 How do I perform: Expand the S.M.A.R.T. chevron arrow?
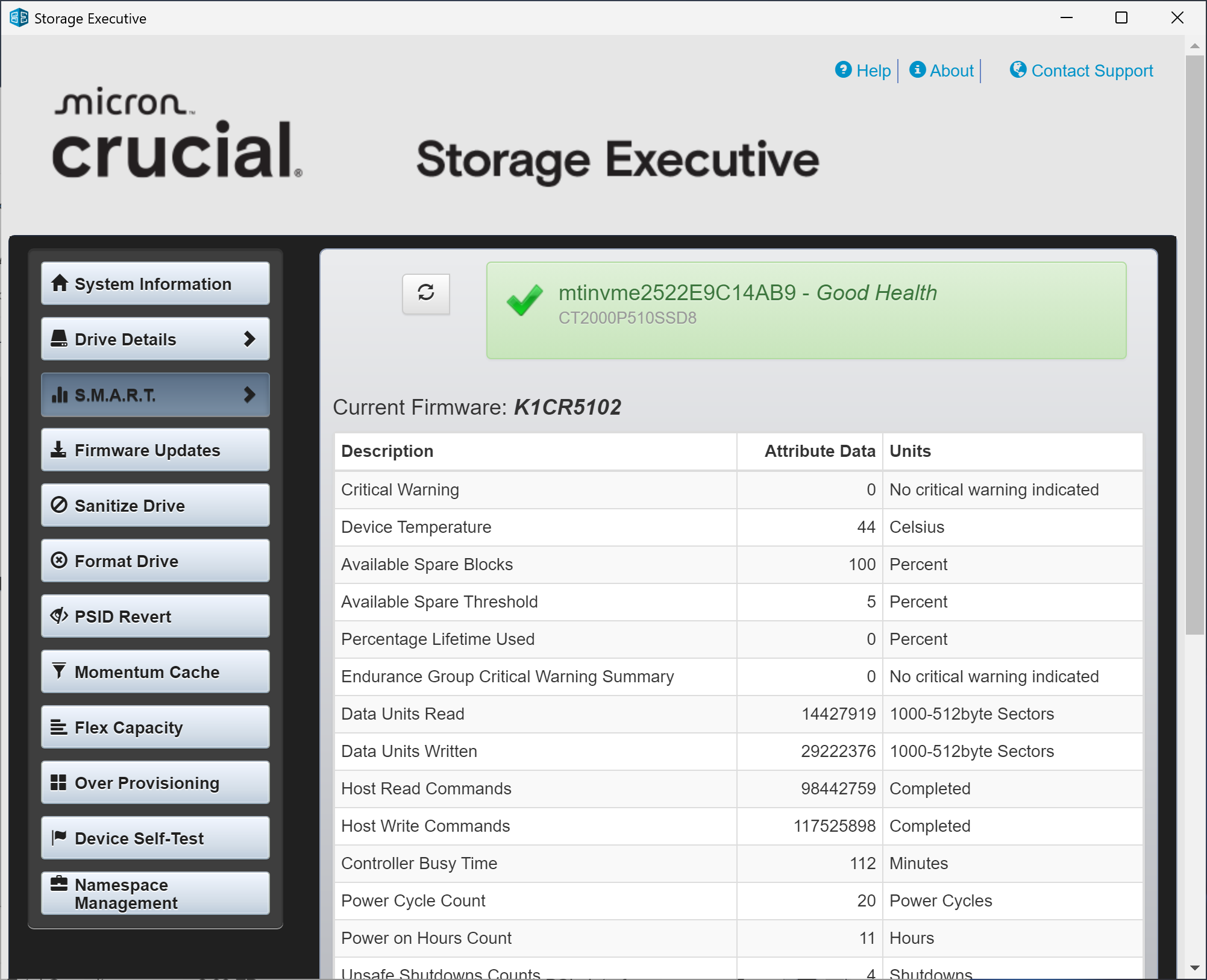[x=249, y=395]
